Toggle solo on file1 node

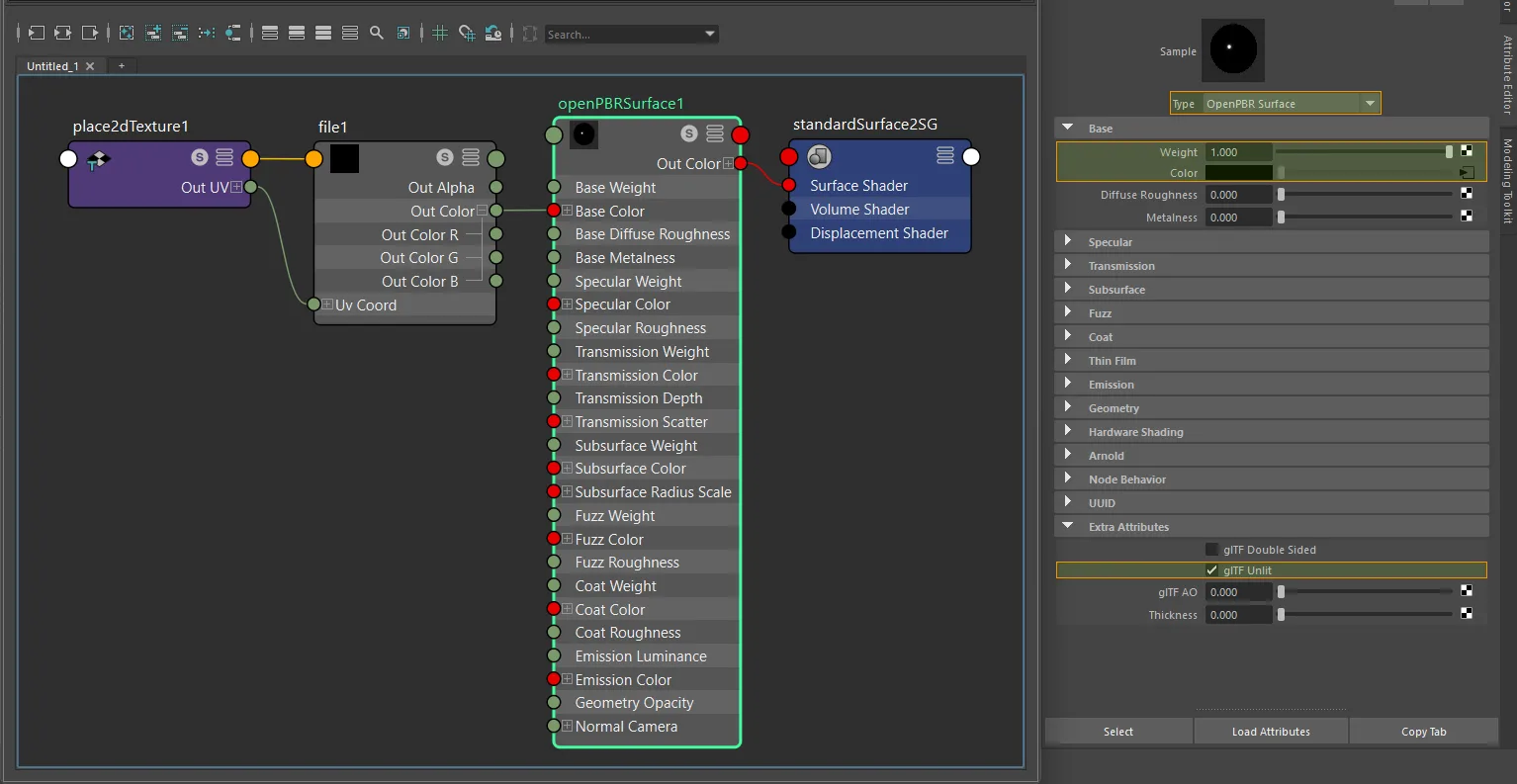point(445,158)
